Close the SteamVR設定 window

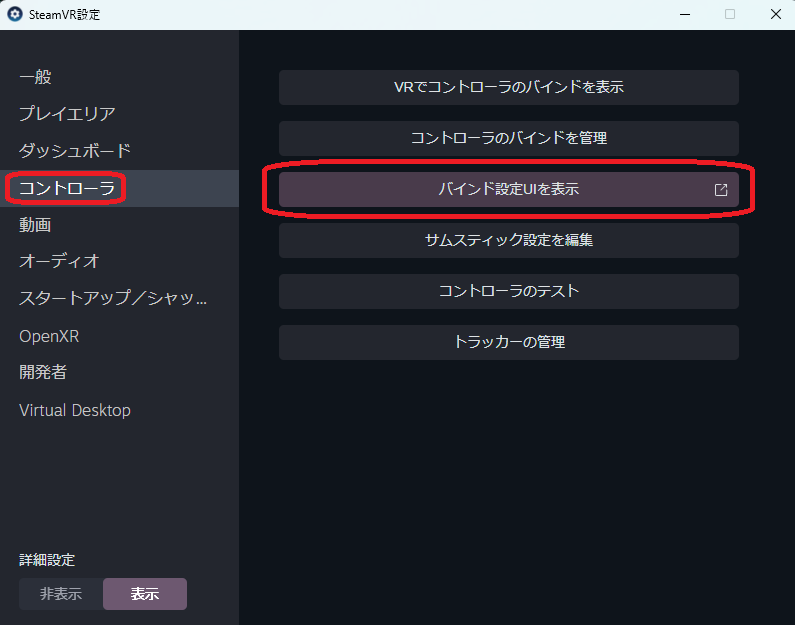click(776, 14)
